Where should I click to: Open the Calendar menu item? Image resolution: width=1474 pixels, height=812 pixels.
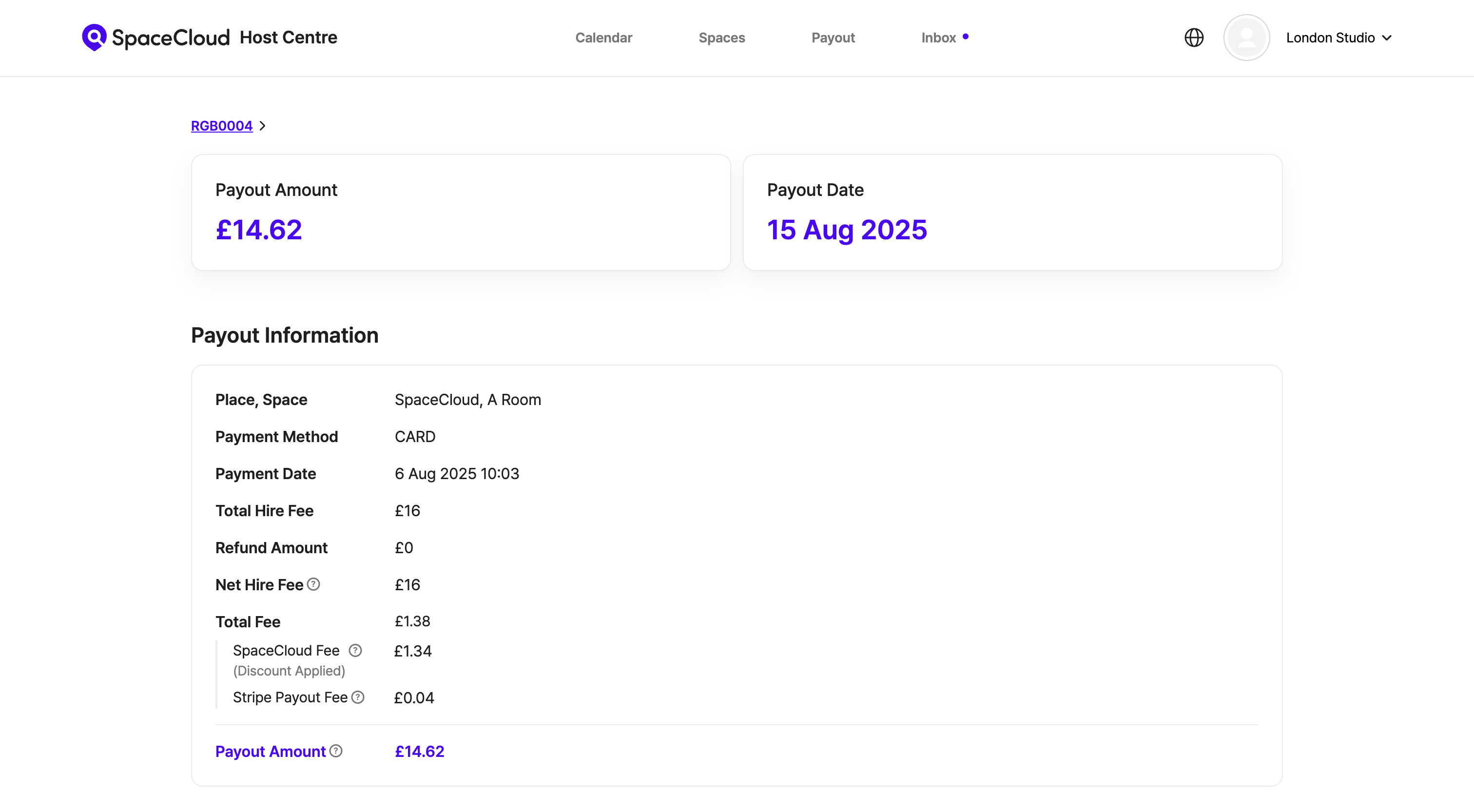[603, 38]
